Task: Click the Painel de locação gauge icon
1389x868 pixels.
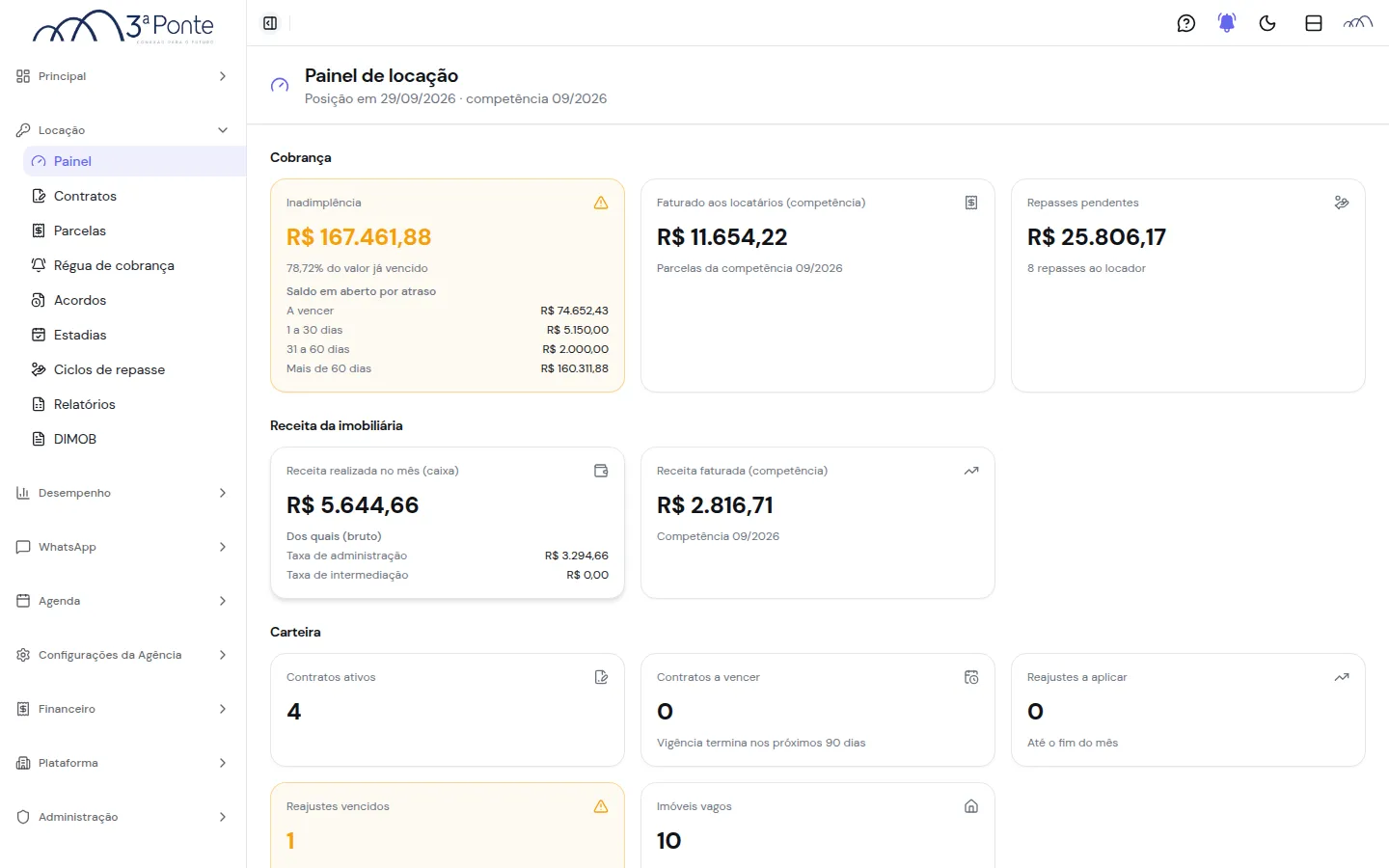Action: [x=280, y=86]
